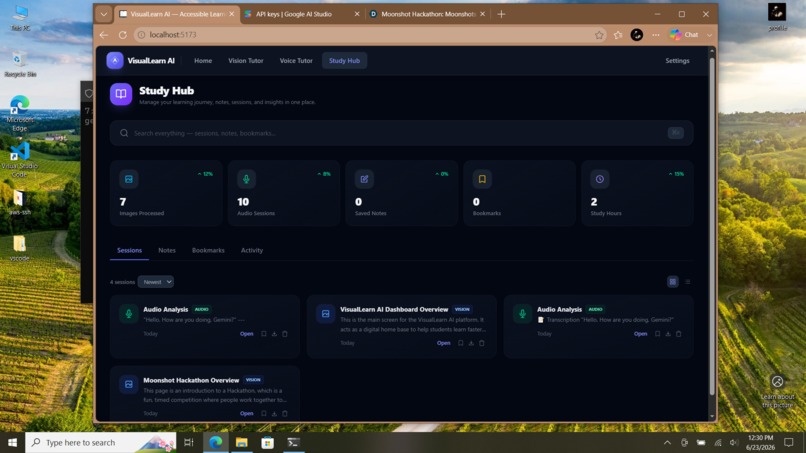The height and width of the screenshot is (453, 806).
Task: Click the Saved Notes edit icon
Action: click(364, 179)
